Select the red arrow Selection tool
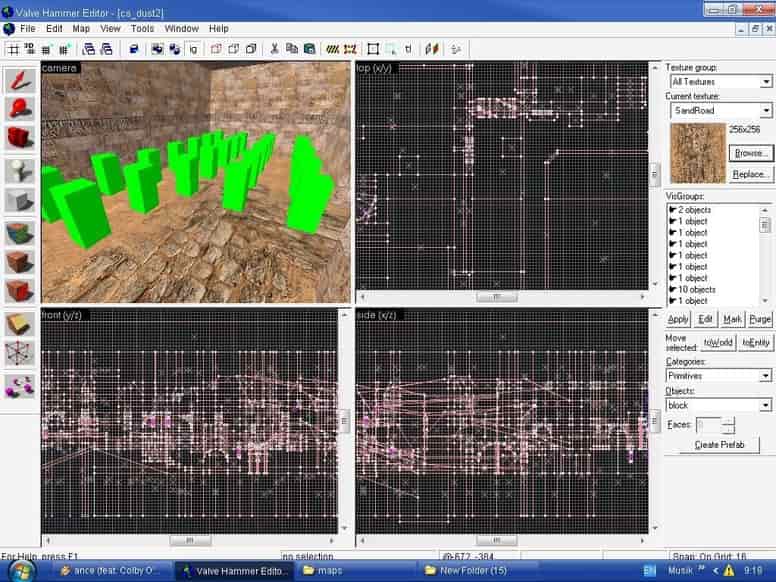Image resolution: width=776 pixels, height=582 pixels. click(x=20, y=81)
